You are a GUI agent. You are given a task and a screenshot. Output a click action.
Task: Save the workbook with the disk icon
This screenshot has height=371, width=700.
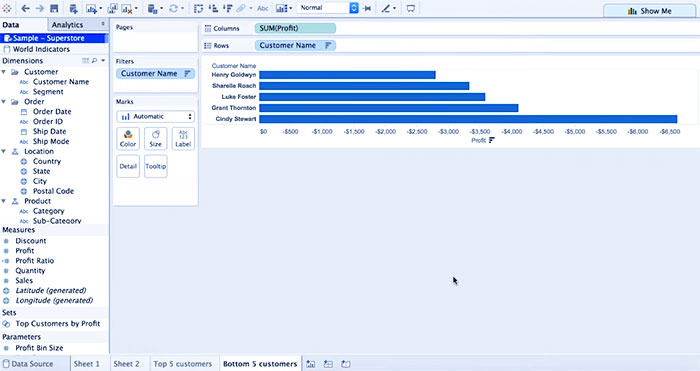[x=54, y=8]
